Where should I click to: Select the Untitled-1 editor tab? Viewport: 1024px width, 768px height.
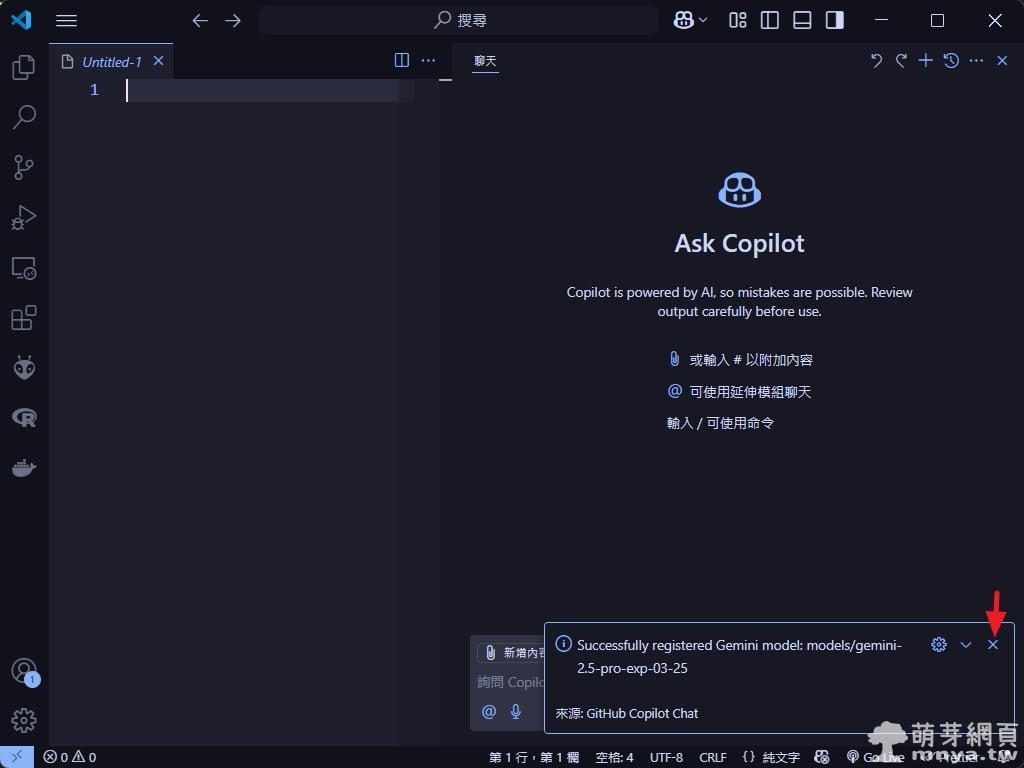click(x=111, y=62)
